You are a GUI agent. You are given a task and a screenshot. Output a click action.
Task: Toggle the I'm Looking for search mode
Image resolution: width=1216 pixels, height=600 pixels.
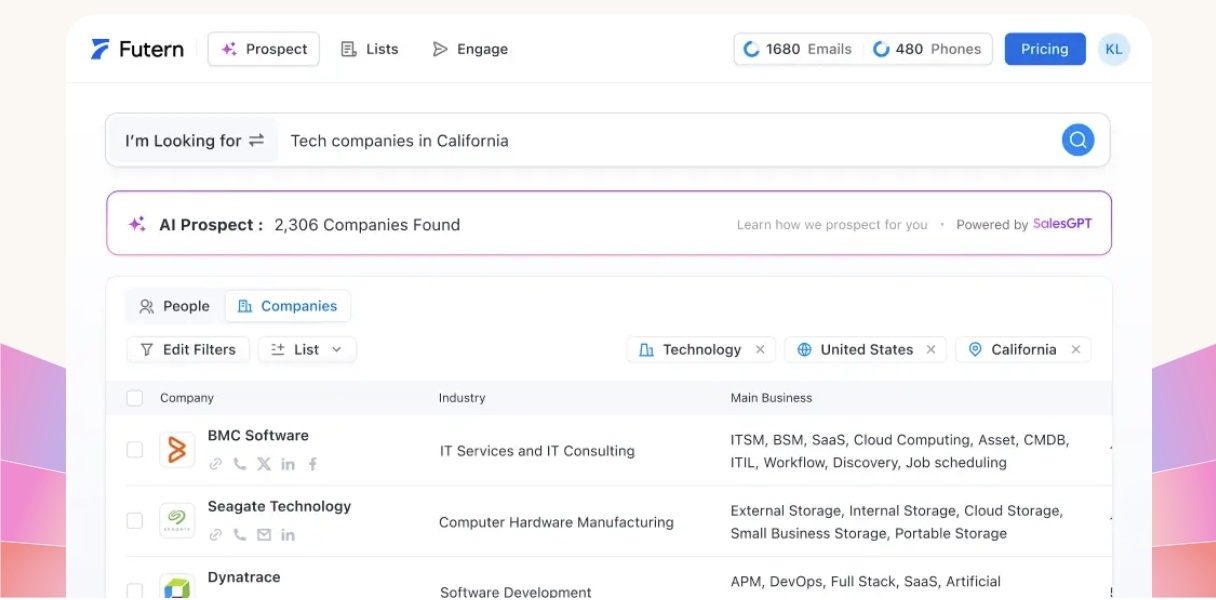click(194, 140)
